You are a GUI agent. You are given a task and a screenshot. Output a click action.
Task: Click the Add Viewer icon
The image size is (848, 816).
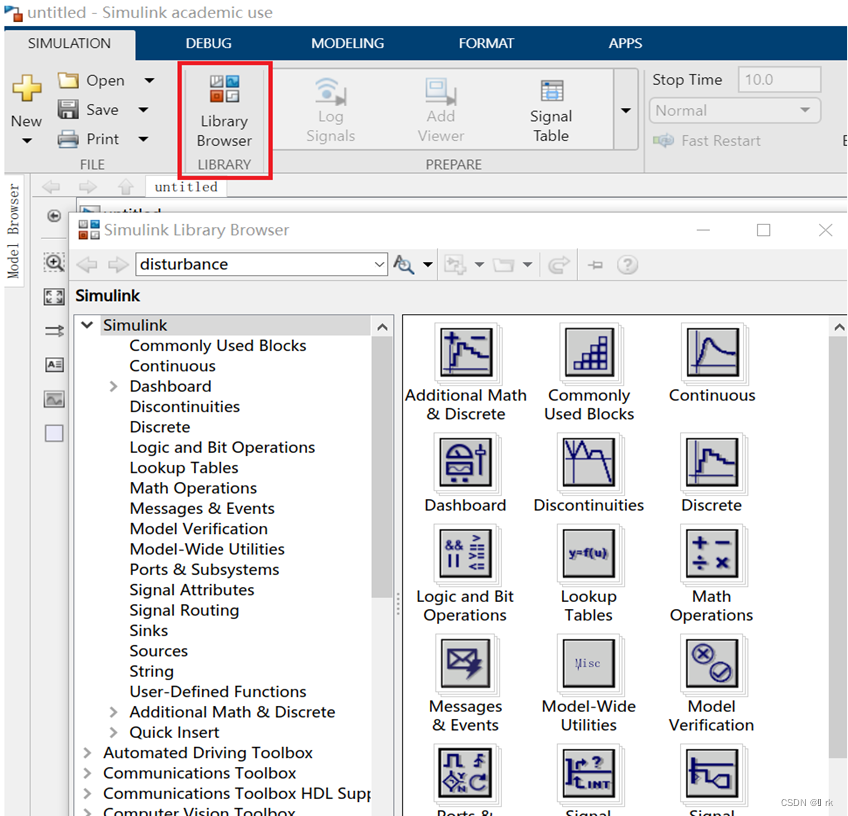tap(440, 91)
